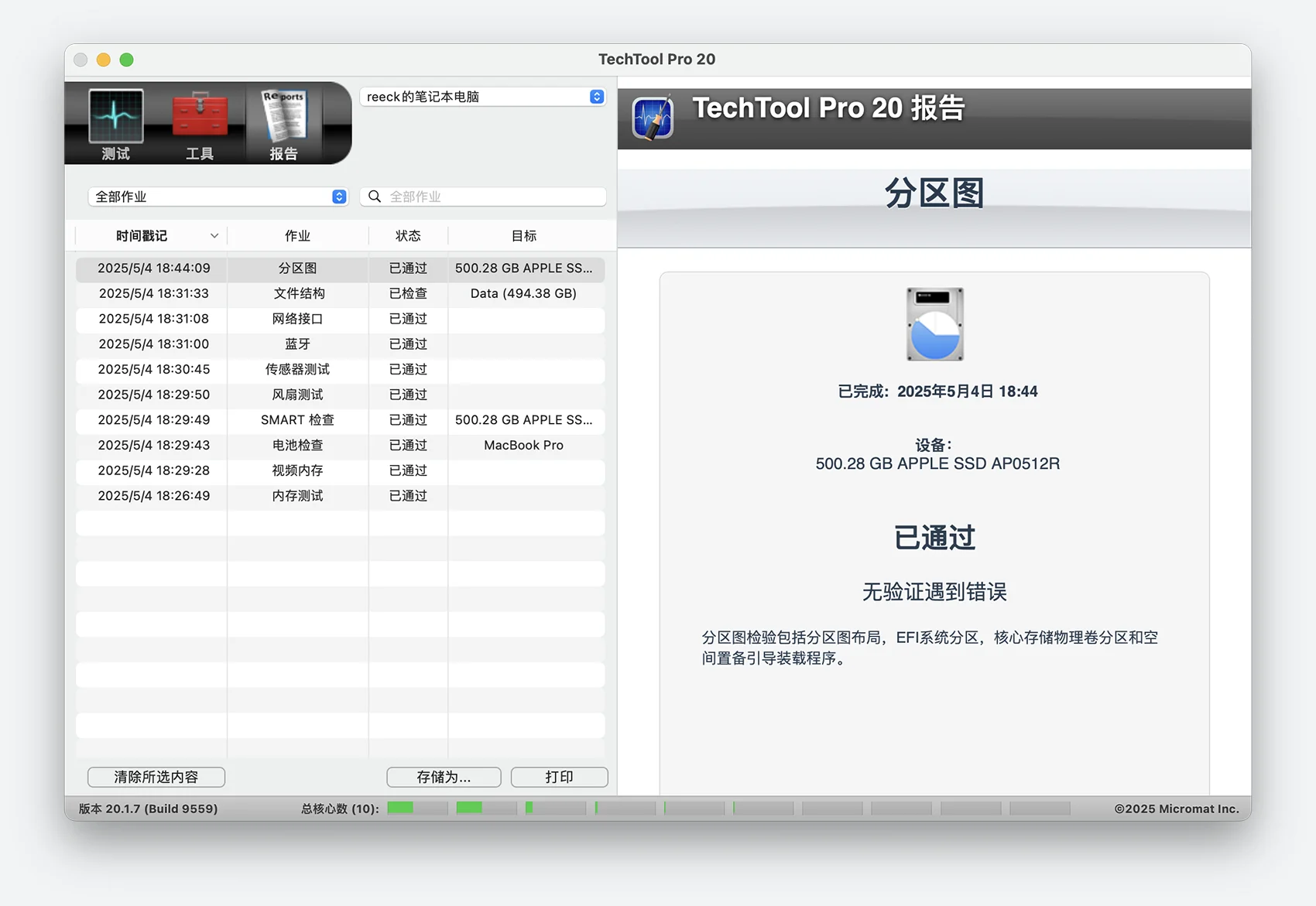
Task: Click the 打印 button
Action: point(559,777)
